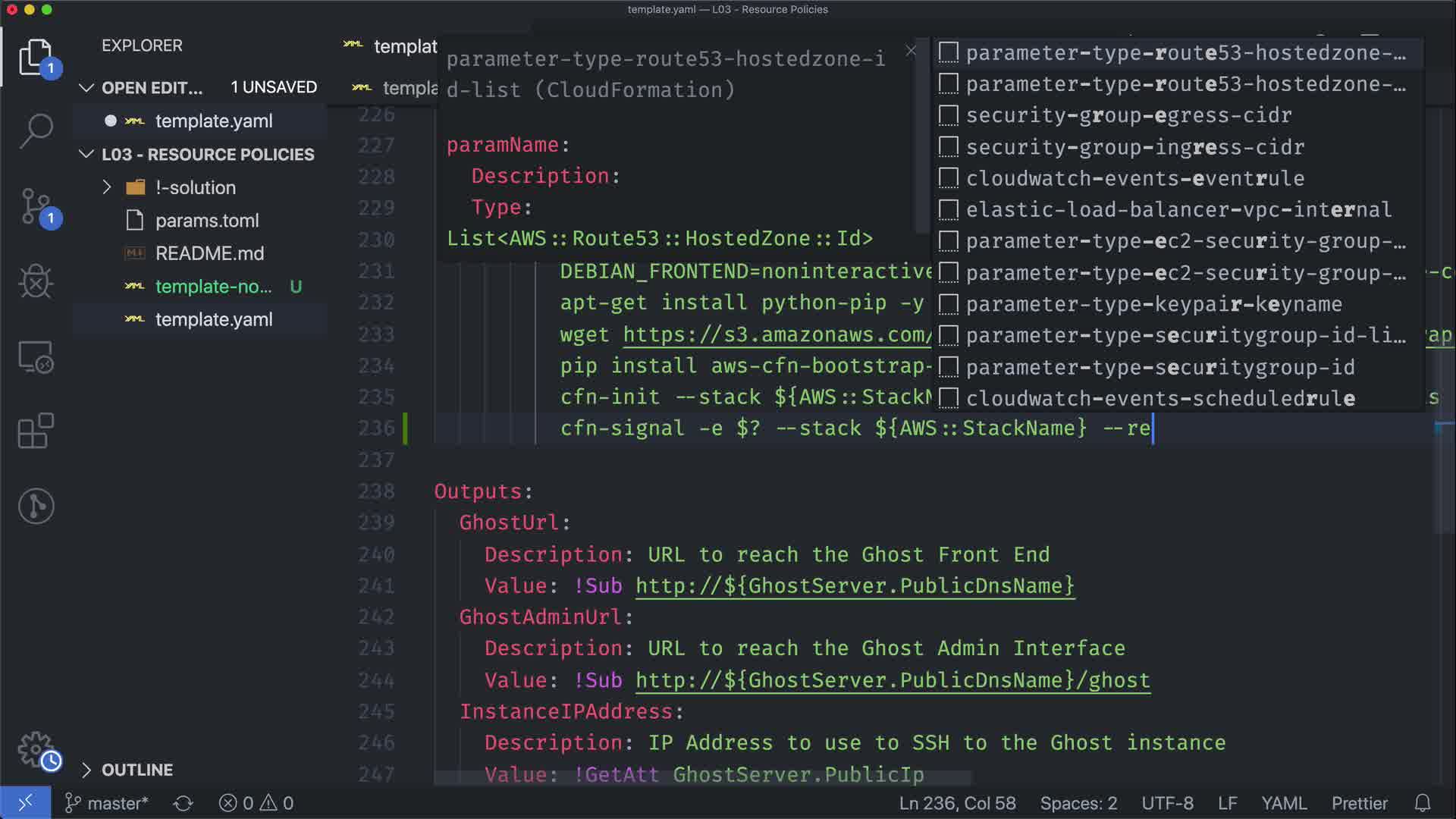Open README.md from the file tree
The image size is (1456, 819).
[209, 253]
